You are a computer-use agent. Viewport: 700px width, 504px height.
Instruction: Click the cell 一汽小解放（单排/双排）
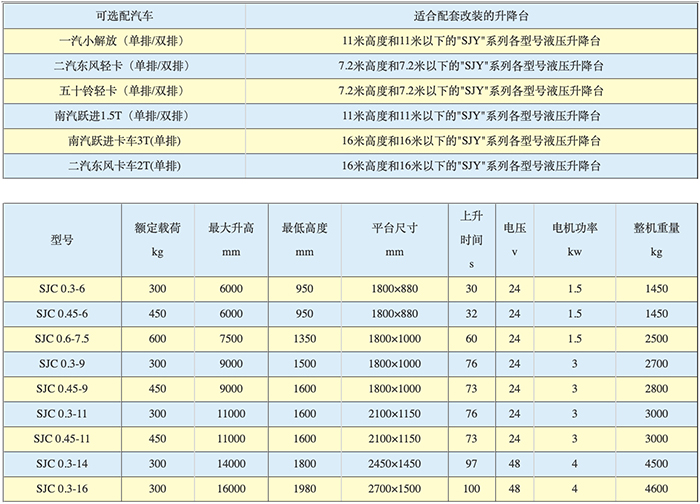click(x=125, y=42)
